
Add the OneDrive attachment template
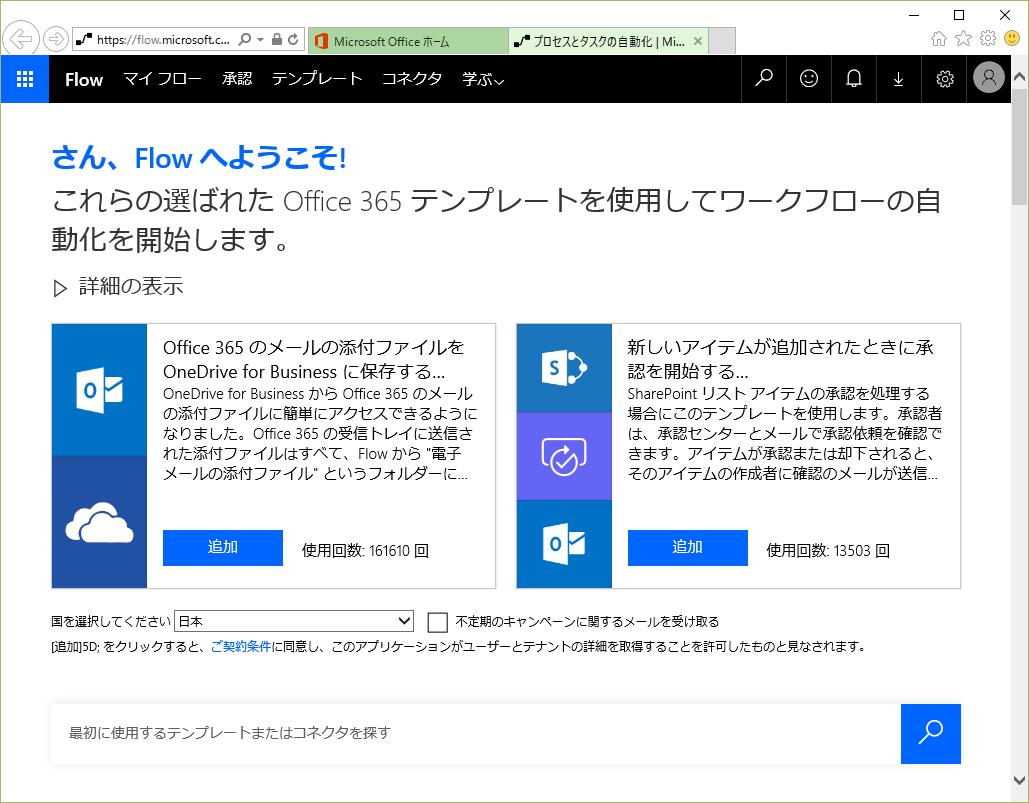[222, 547]
